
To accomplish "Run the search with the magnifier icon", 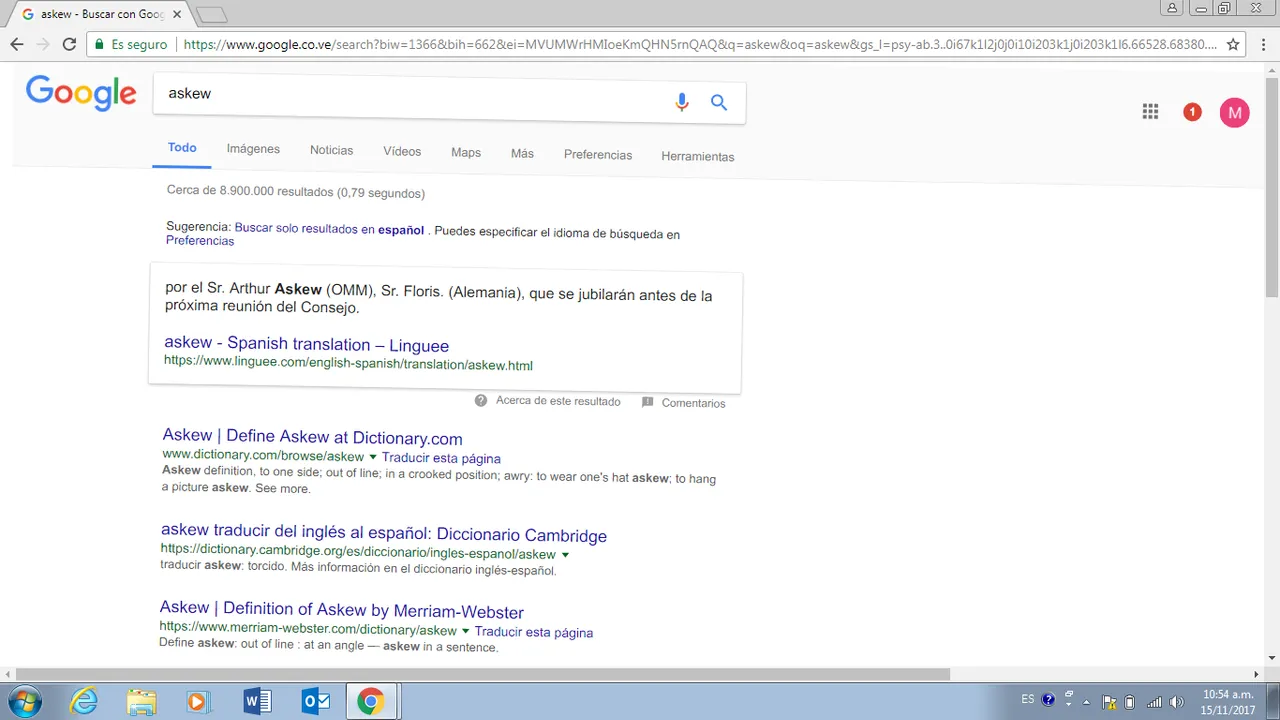I will 719,102.
